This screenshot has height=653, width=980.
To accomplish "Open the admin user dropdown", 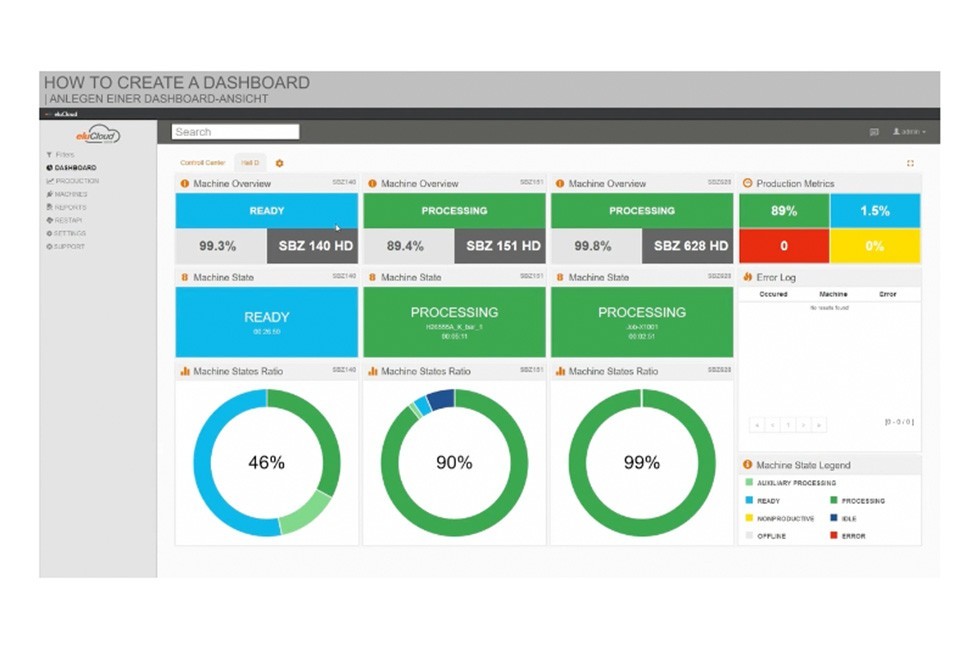I will click(909, 132).
